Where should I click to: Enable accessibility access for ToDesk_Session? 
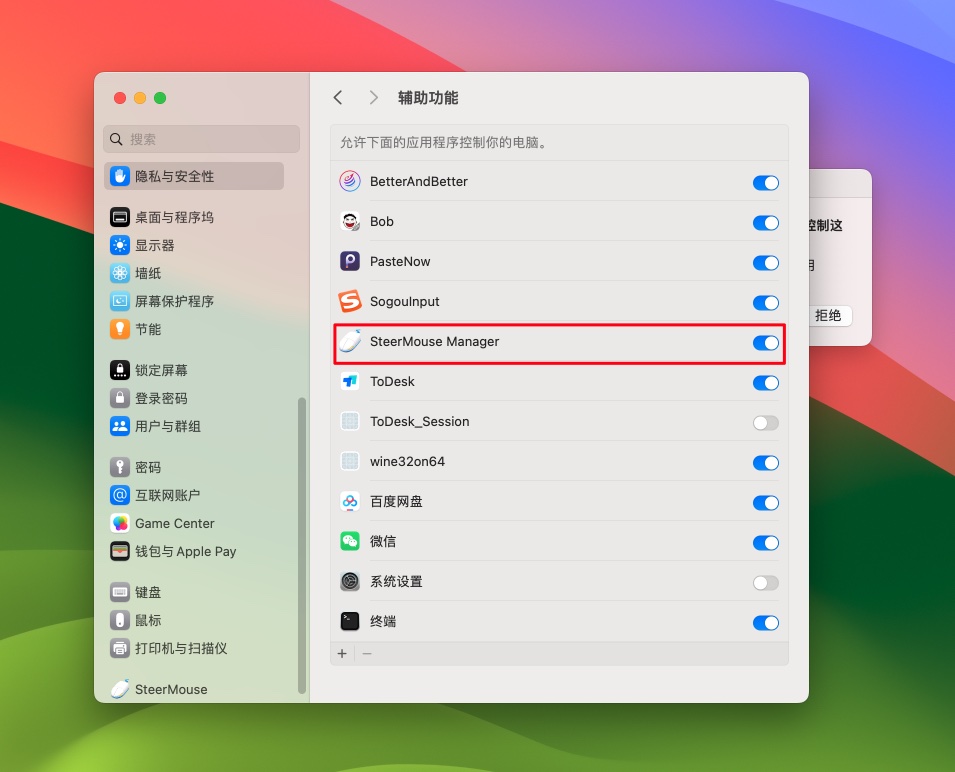[x=765, y=423]
